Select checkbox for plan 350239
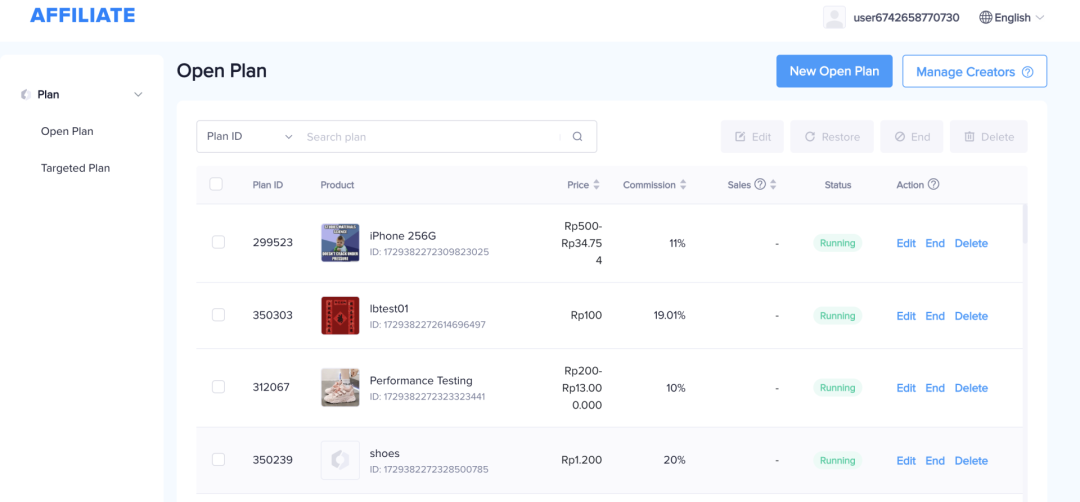This screenshot has height=502, width=1080. click(x=218, y=460)
